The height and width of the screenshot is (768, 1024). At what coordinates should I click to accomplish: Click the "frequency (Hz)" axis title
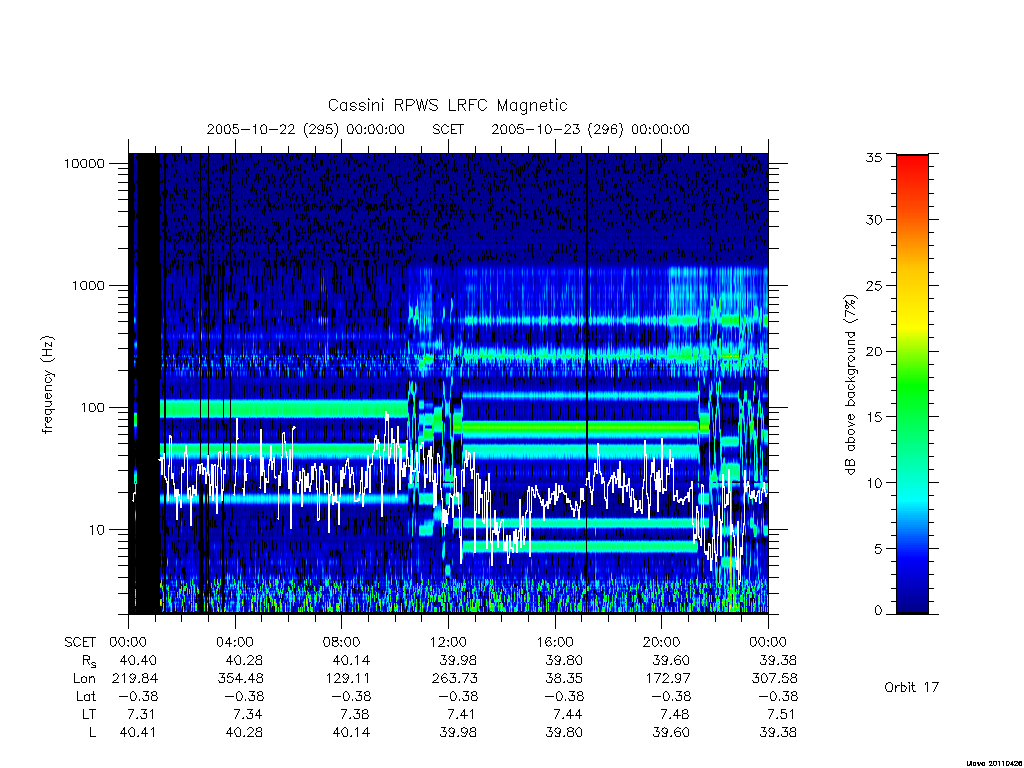48,385
